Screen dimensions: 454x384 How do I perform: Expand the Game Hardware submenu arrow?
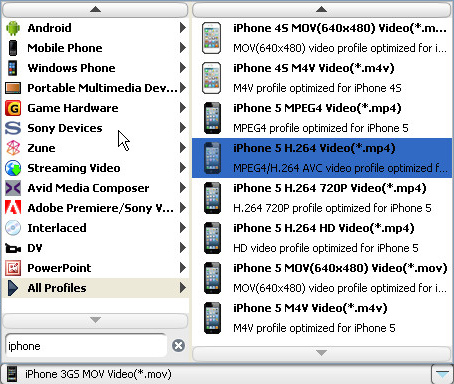tap(182, 108)
